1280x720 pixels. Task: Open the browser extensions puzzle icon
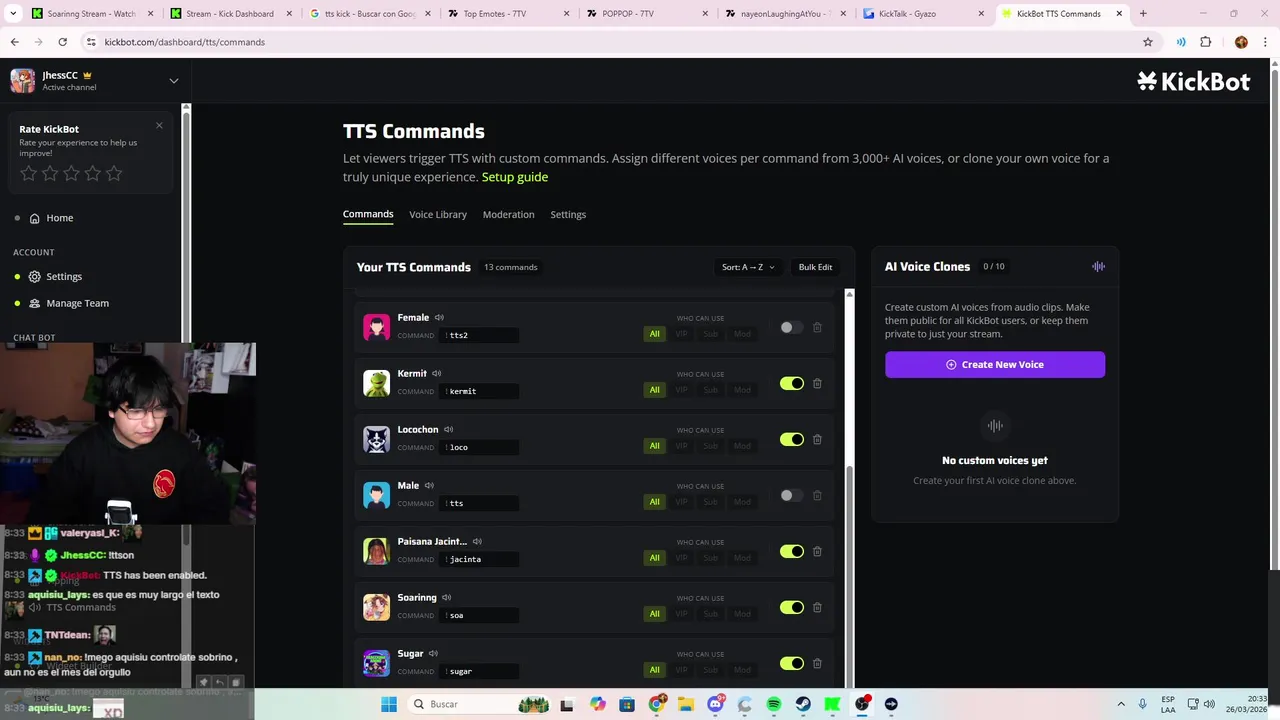point(1205,42)
